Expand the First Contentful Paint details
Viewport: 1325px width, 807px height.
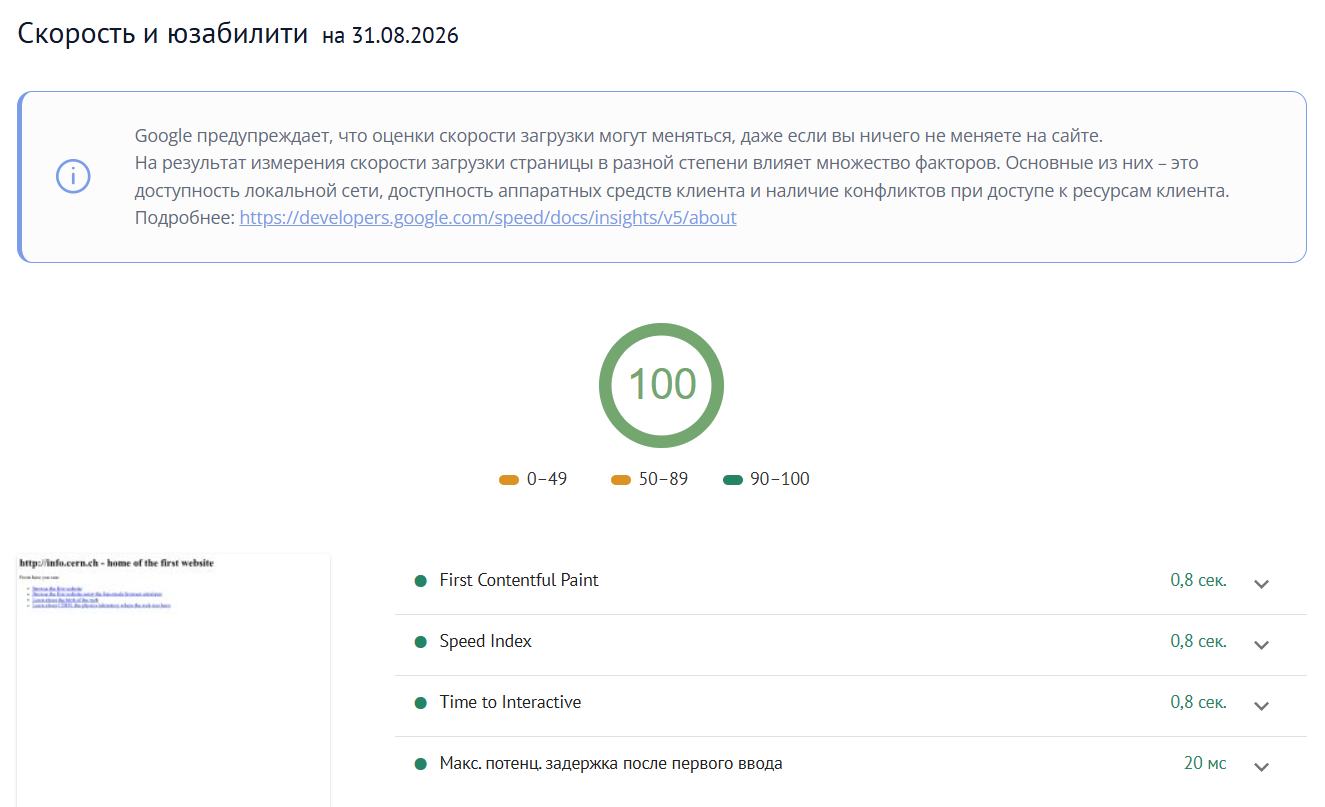[1261, 583]
